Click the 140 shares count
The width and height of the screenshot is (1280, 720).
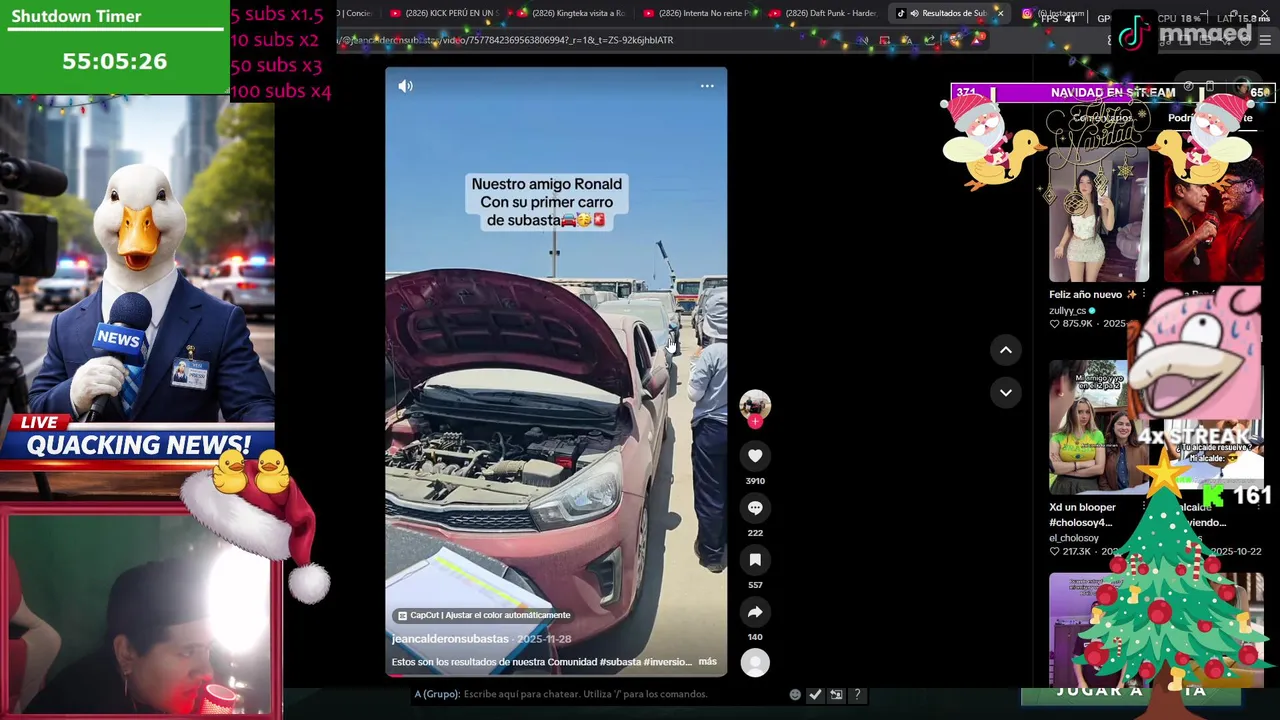tap(755, 637)
